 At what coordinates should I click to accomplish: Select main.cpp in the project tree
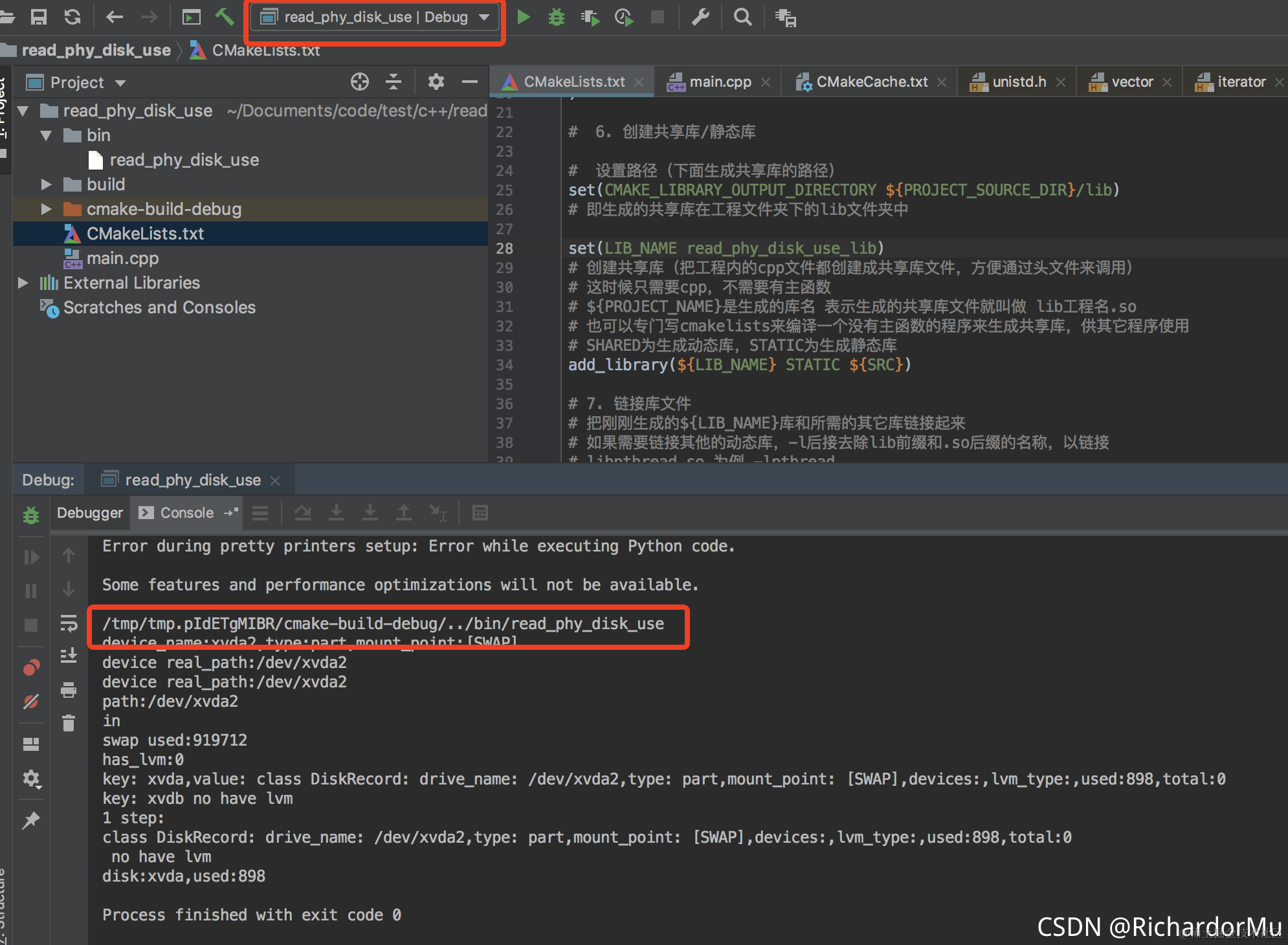tap(122, 258)
